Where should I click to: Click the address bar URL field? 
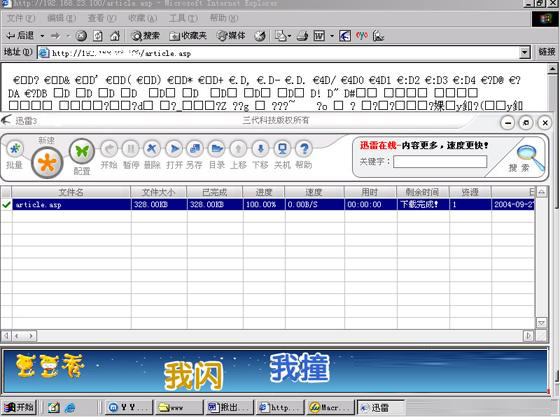click(x=279, y=53)
